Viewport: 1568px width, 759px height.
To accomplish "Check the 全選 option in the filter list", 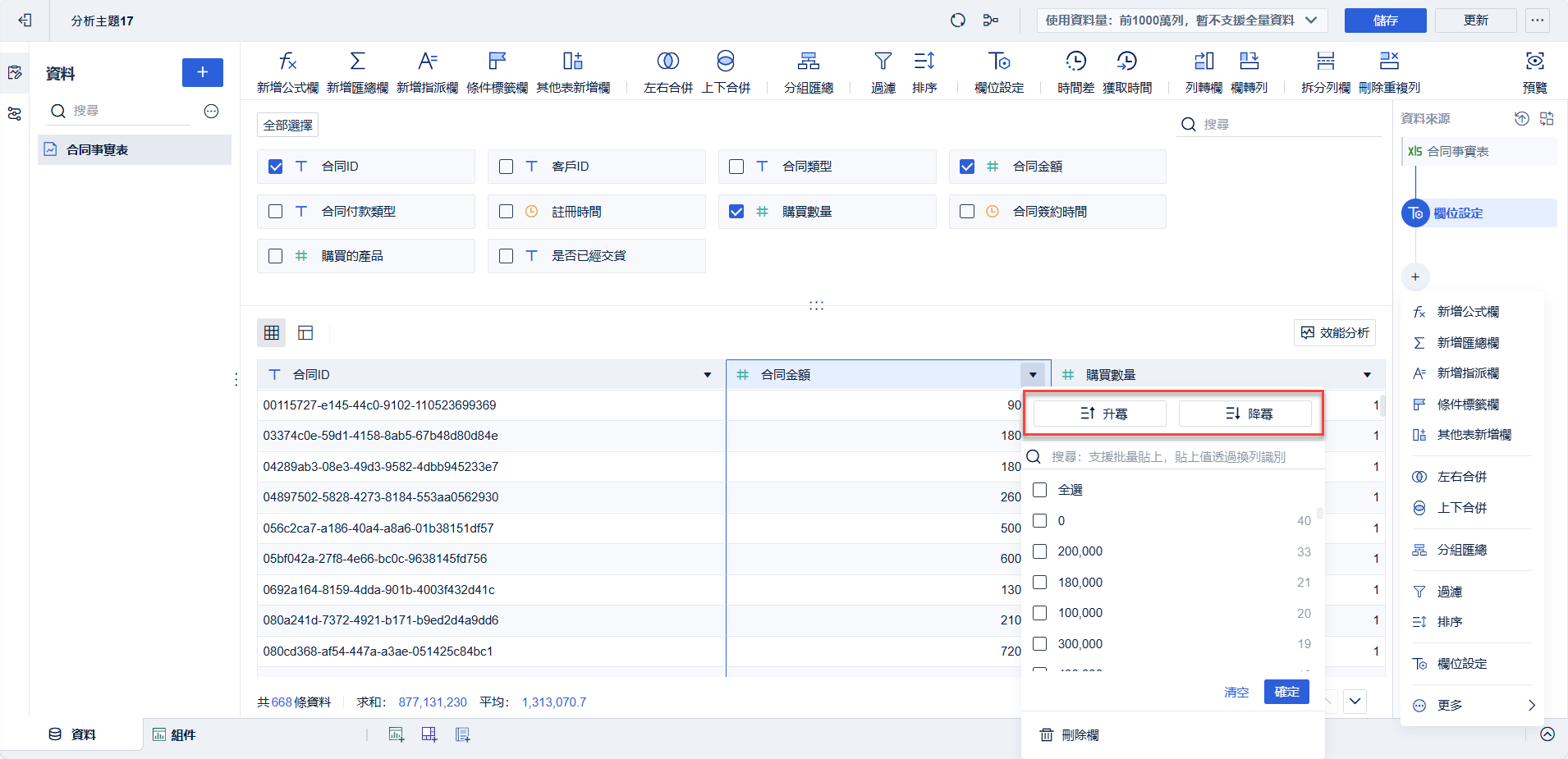I will 1040,489.
